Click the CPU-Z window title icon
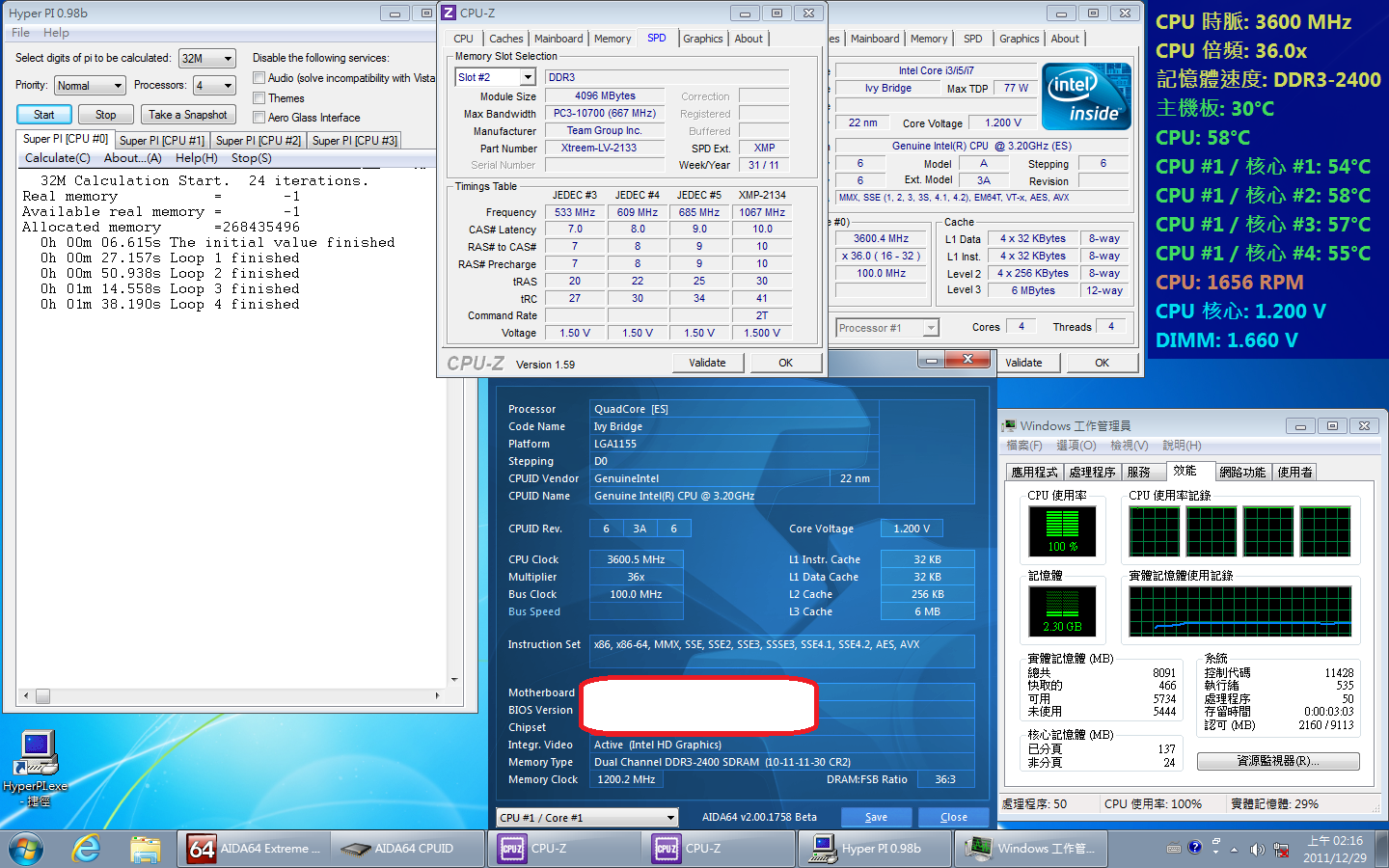The width and height of the screenshot is (1389, 868). pyautogui.click(x=449, y=13)
